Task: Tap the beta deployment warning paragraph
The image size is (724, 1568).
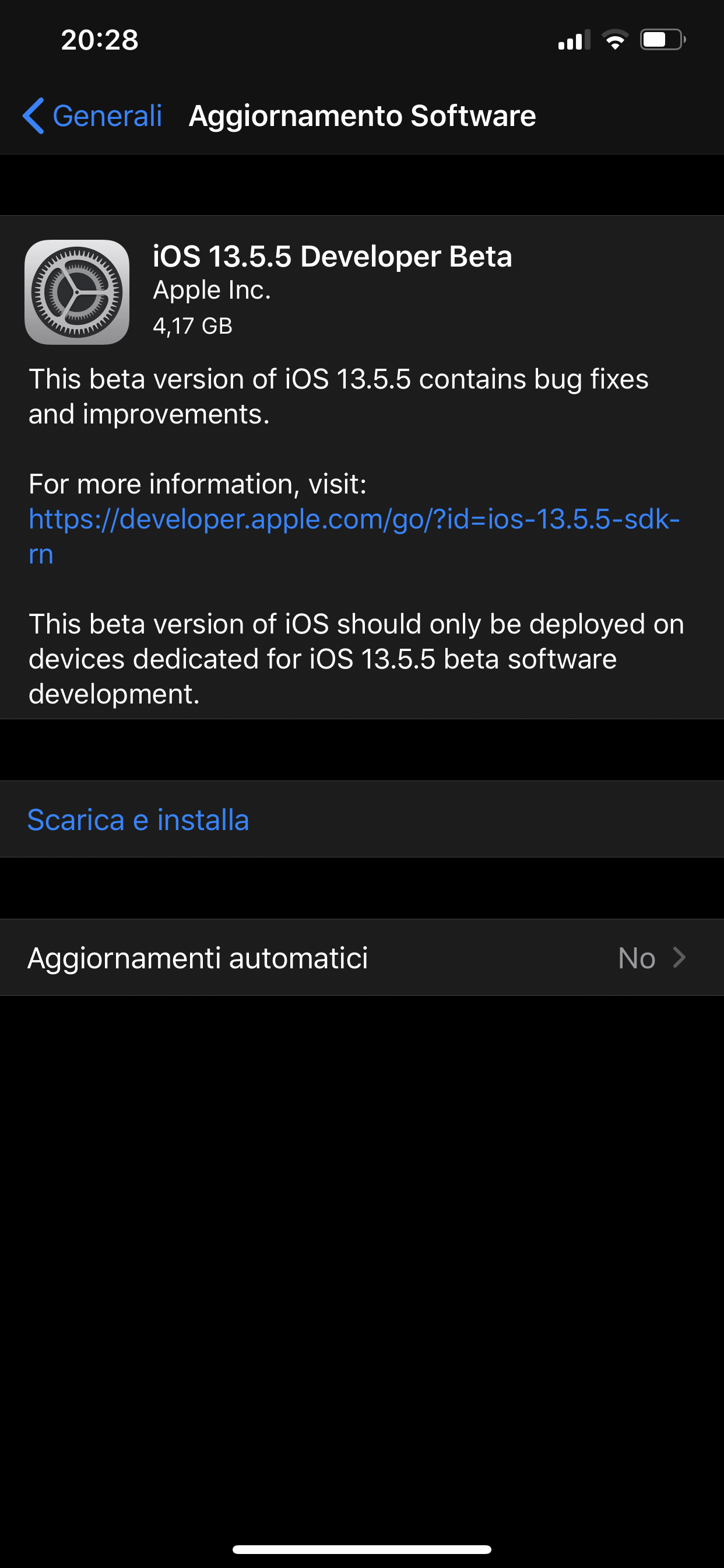Action: (x=356, y=659)
